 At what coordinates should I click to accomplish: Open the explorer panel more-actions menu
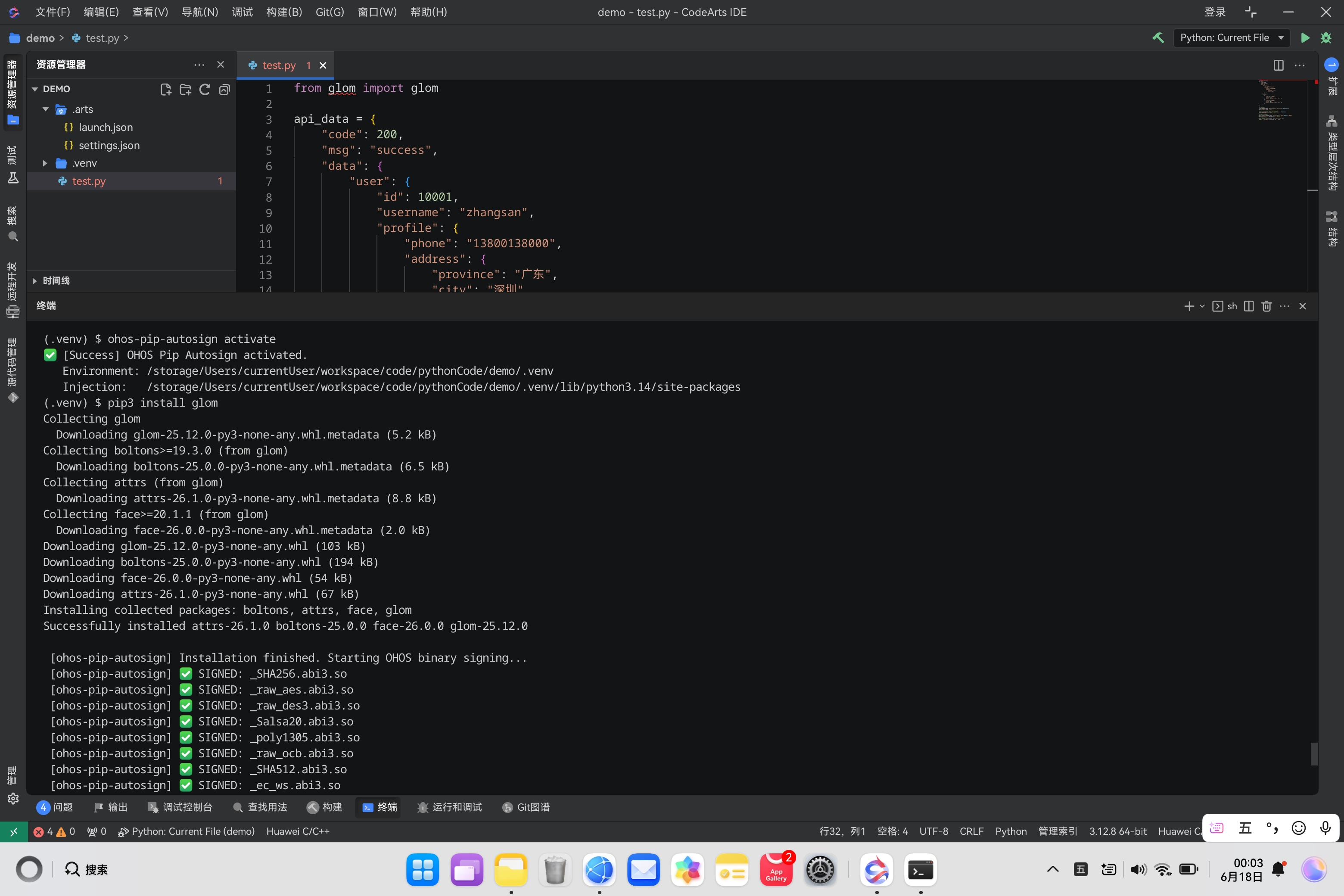199,65
